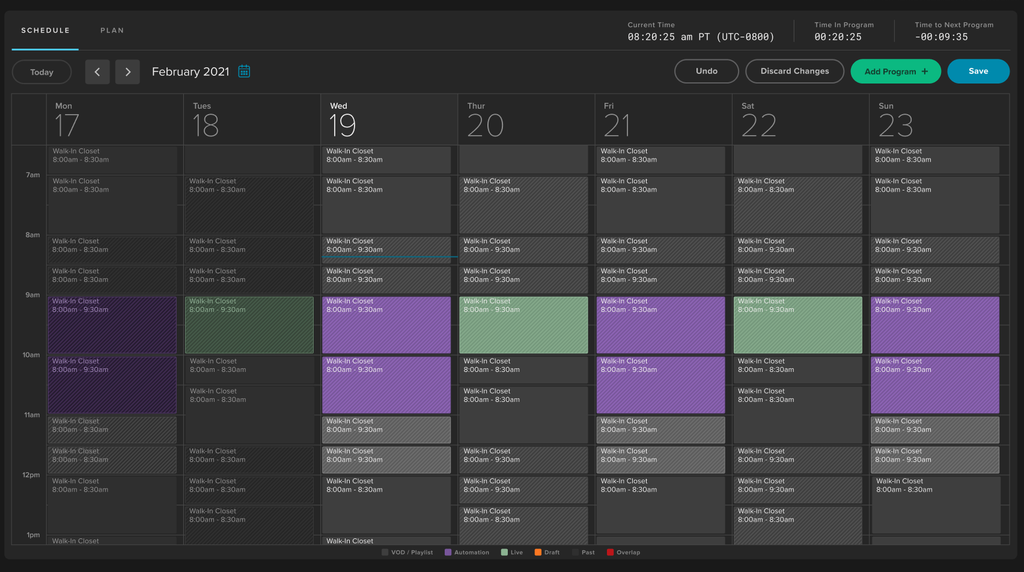Go to the previous week arrow
The image size is (1024, 572).
click(x=97, y=72)
